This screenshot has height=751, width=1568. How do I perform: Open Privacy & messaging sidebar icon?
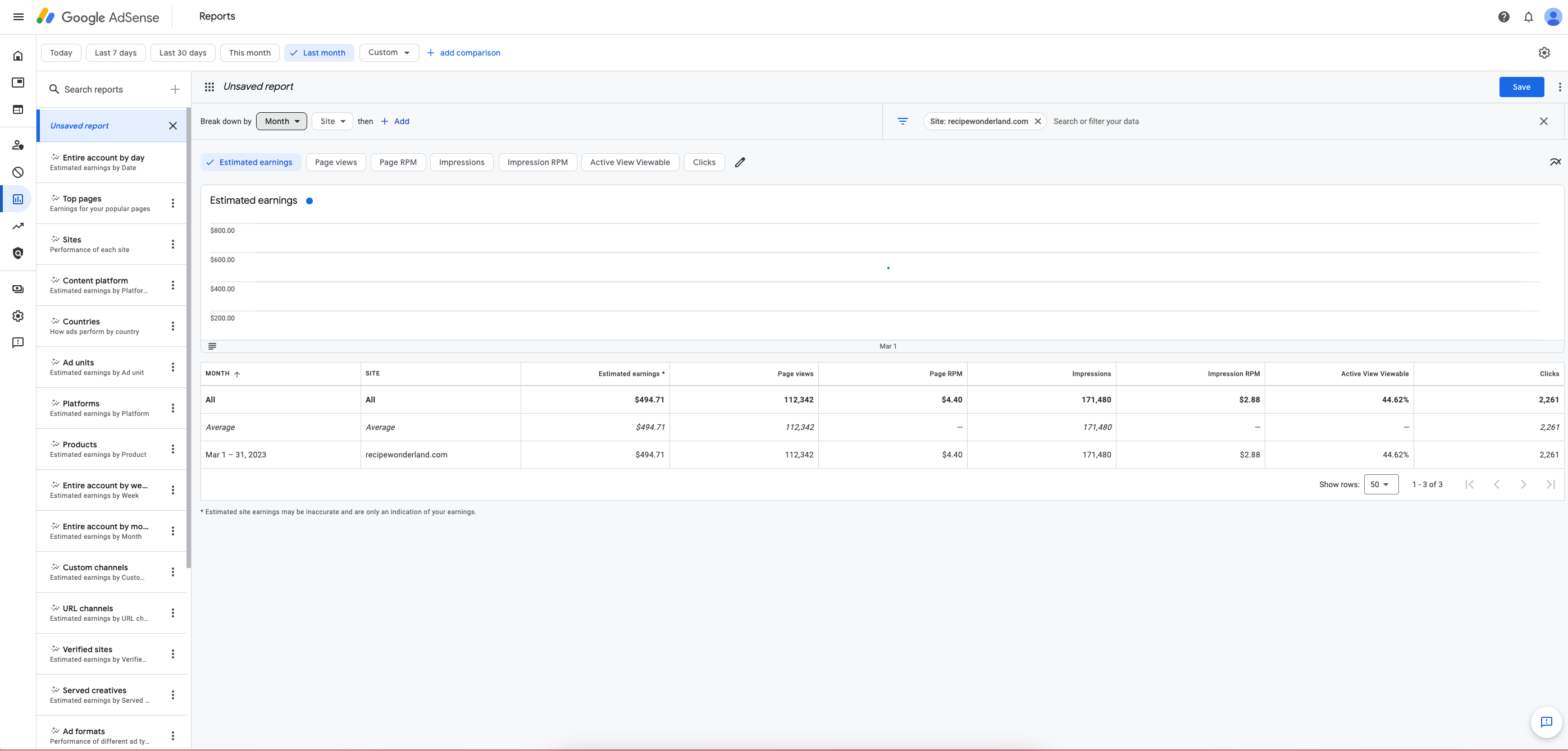tap(19, 145)
